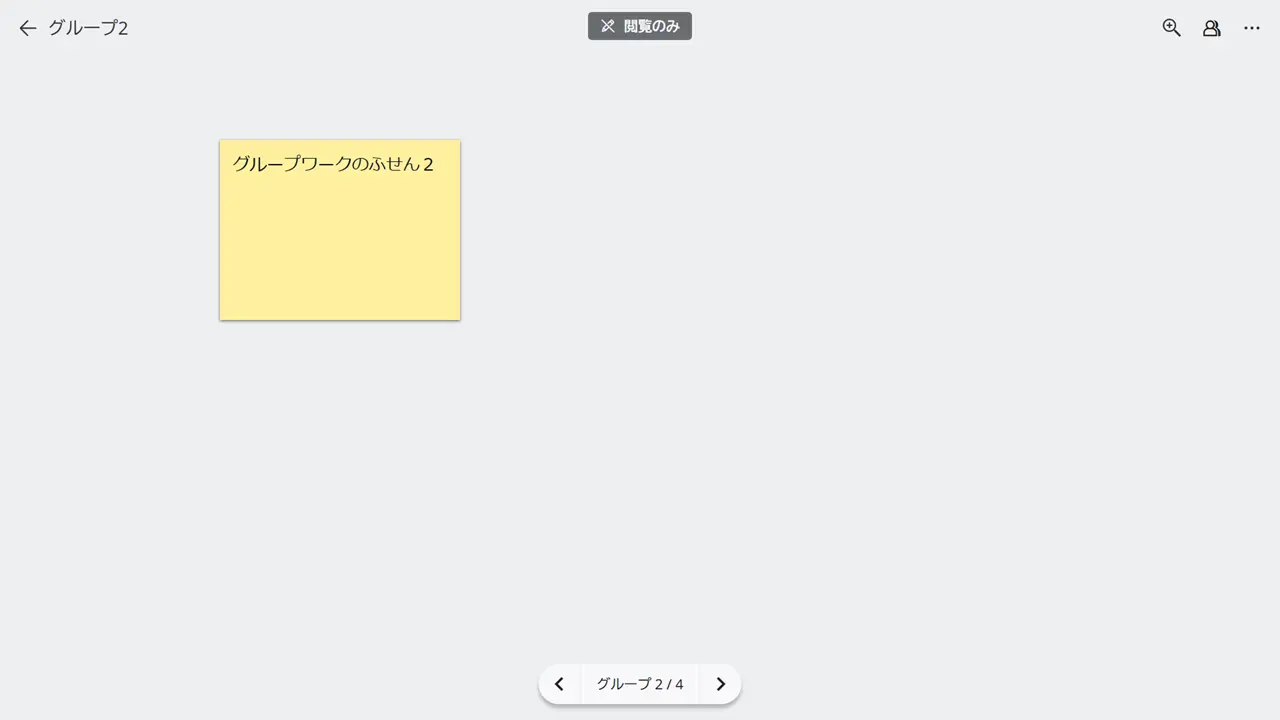The image size is (1280, 720).
Task: Click the people icon to see members
Action: click(x=1211, y=28)
